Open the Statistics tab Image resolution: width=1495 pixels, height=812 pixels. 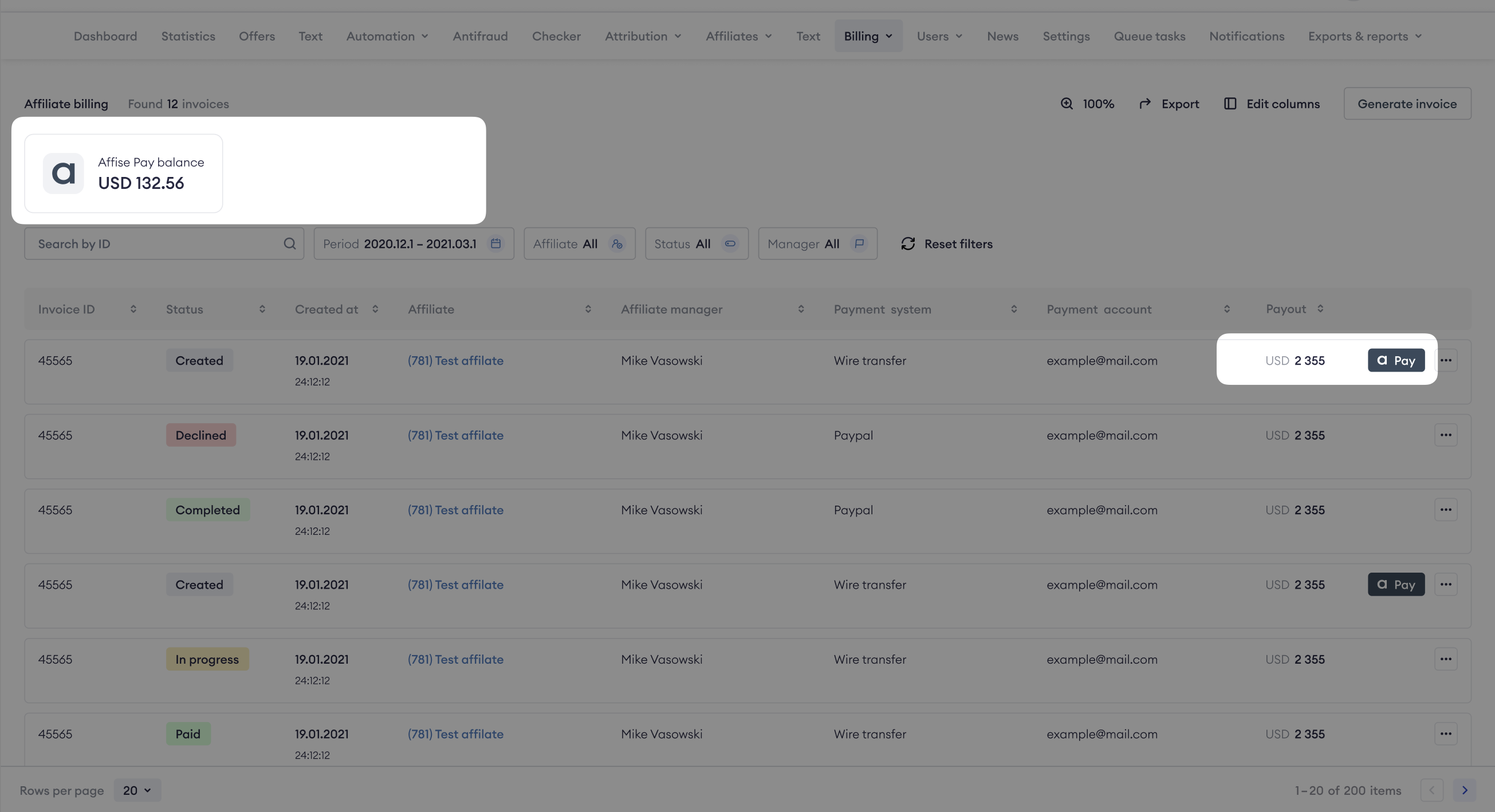coord(188,36)
